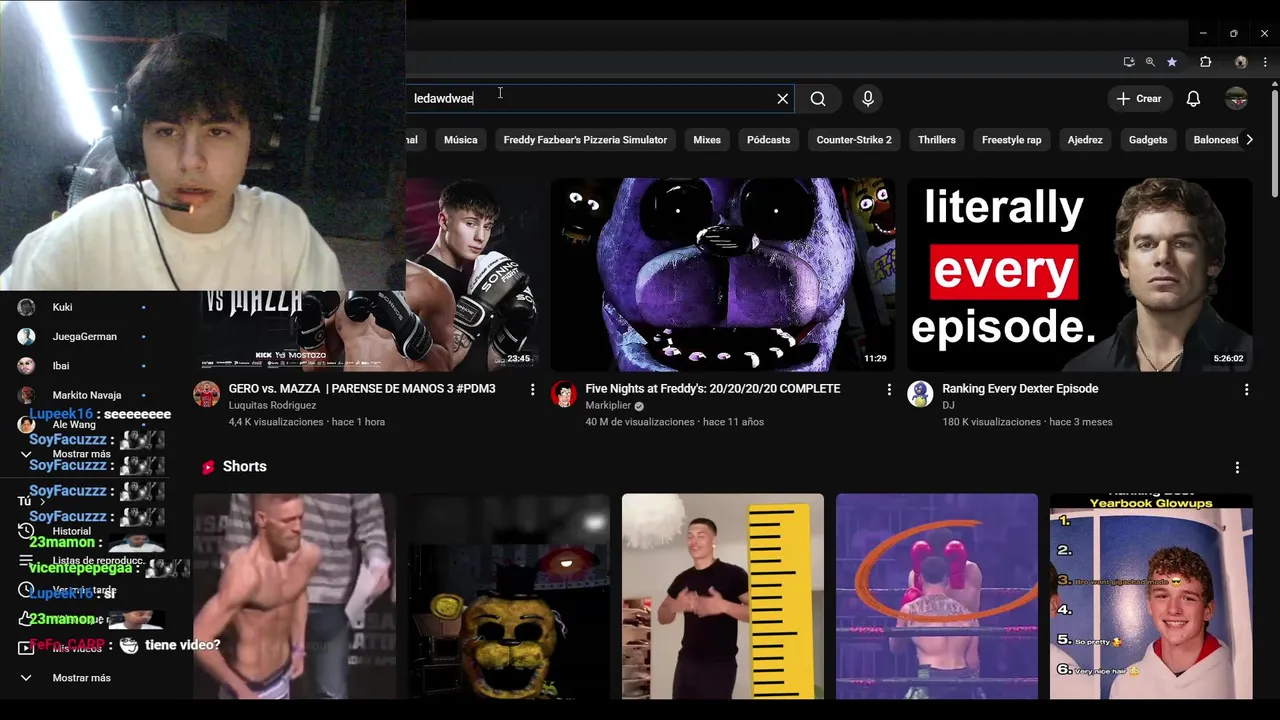Select the Música filter chip
This screenshot has width=1280, height=720.
(x=461, y=140)
